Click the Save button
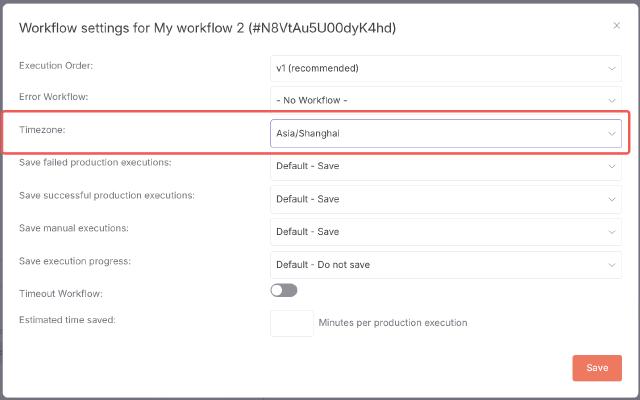The height and width of the screenshot is (400, 640). tap(597, 368)
